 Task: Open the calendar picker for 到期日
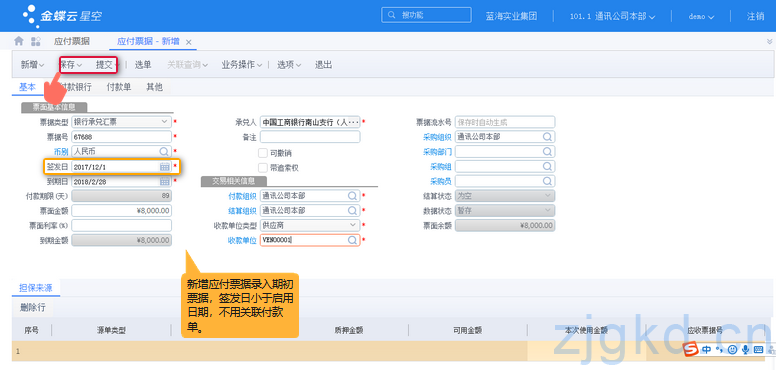[165, 182]
